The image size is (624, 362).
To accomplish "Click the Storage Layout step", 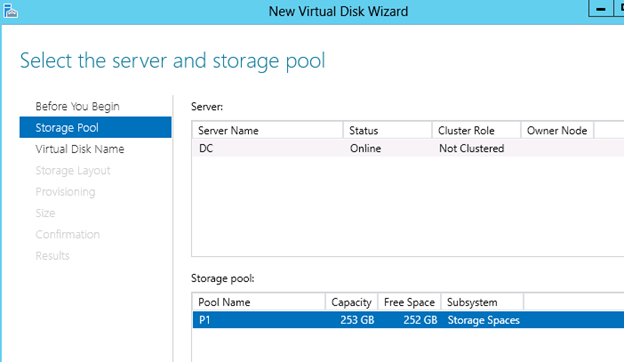I will 73,170.
